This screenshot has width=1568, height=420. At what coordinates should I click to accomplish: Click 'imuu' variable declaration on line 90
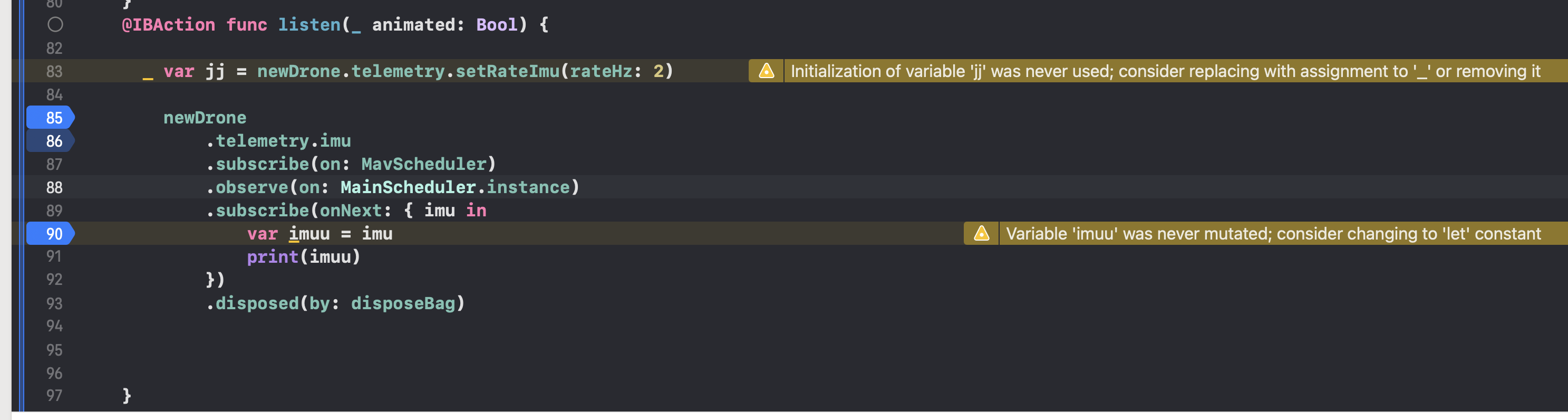coord(309,233)
